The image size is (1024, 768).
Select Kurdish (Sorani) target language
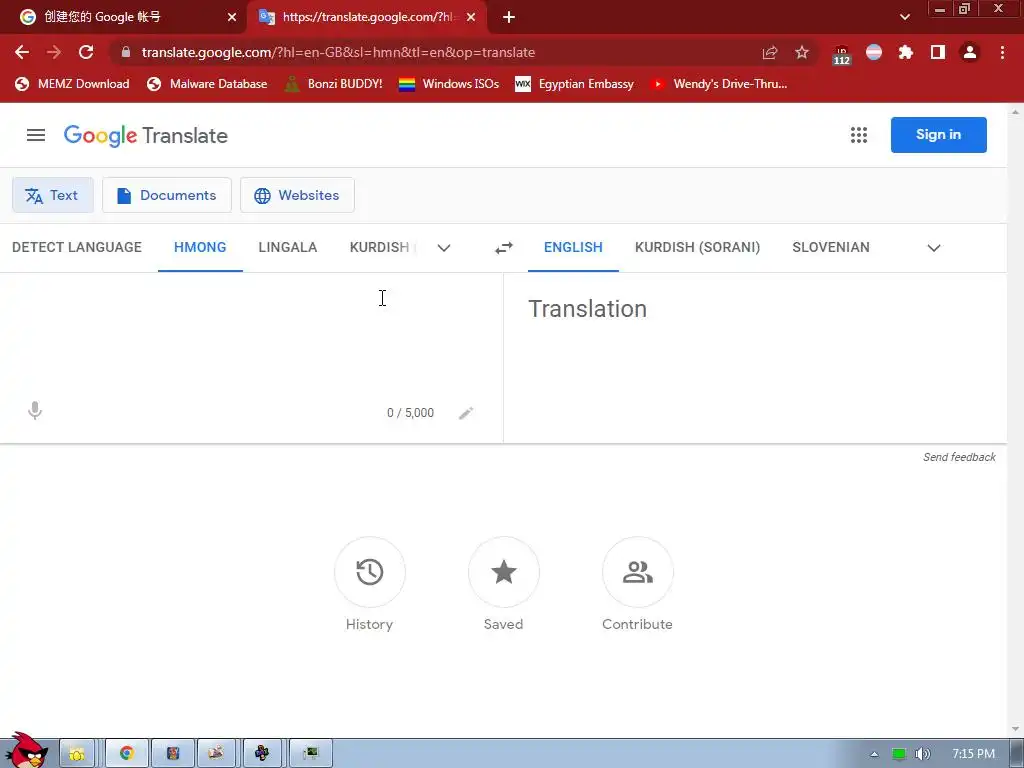(x=697, y=248)
